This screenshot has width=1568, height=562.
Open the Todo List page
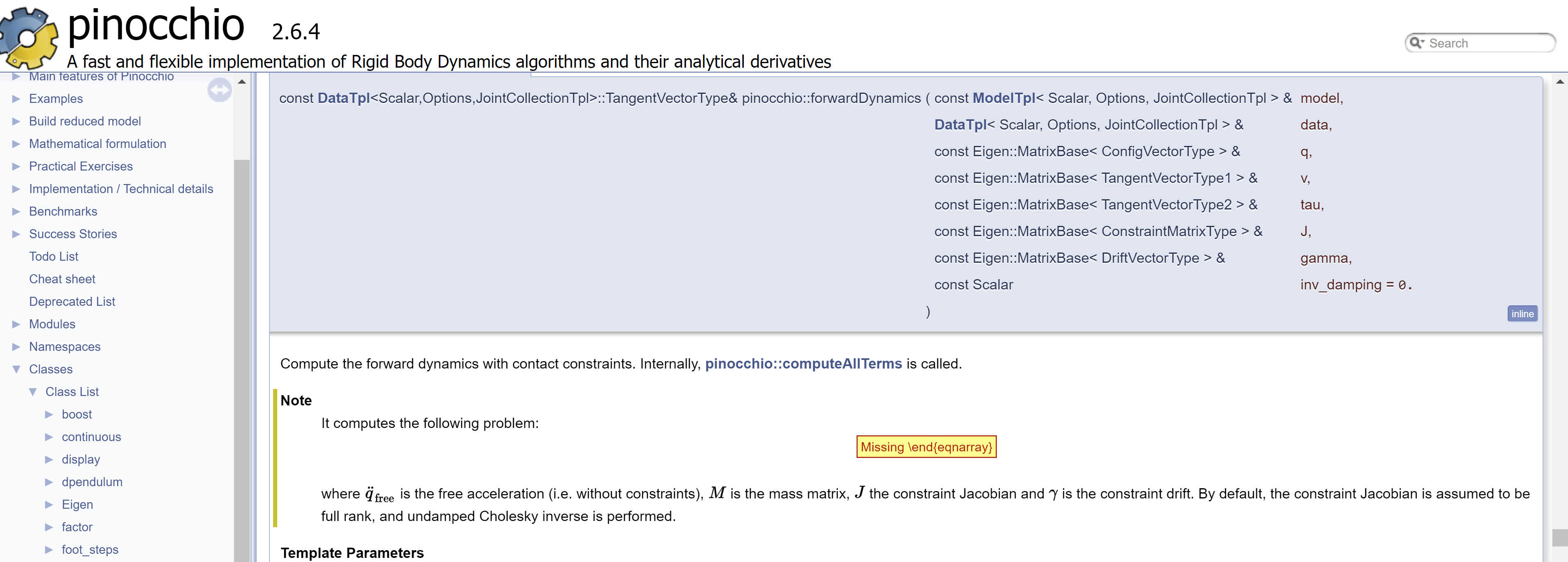[54, 256]
